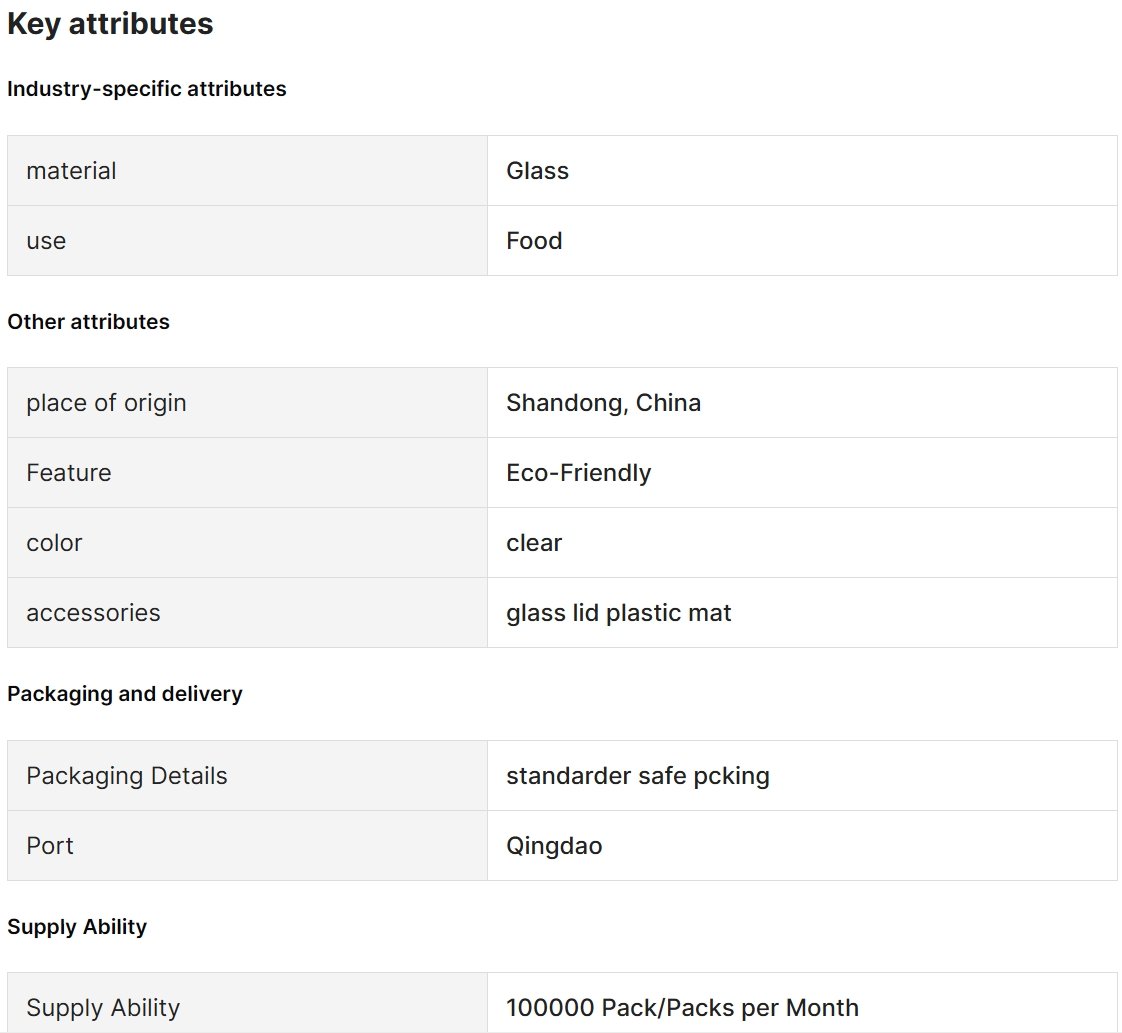Click the material label cell
The width and height of the screenshot is (1122, 1033).
pos(248,171)
